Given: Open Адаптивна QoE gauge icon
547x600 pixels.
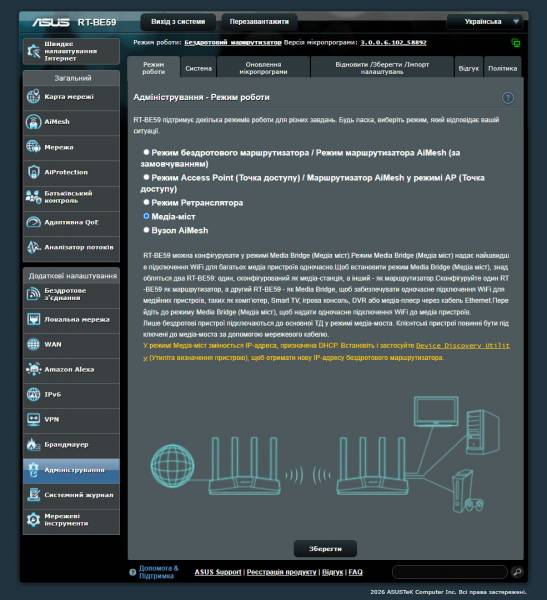Looking at the screenshot, I should pos(33,222).
